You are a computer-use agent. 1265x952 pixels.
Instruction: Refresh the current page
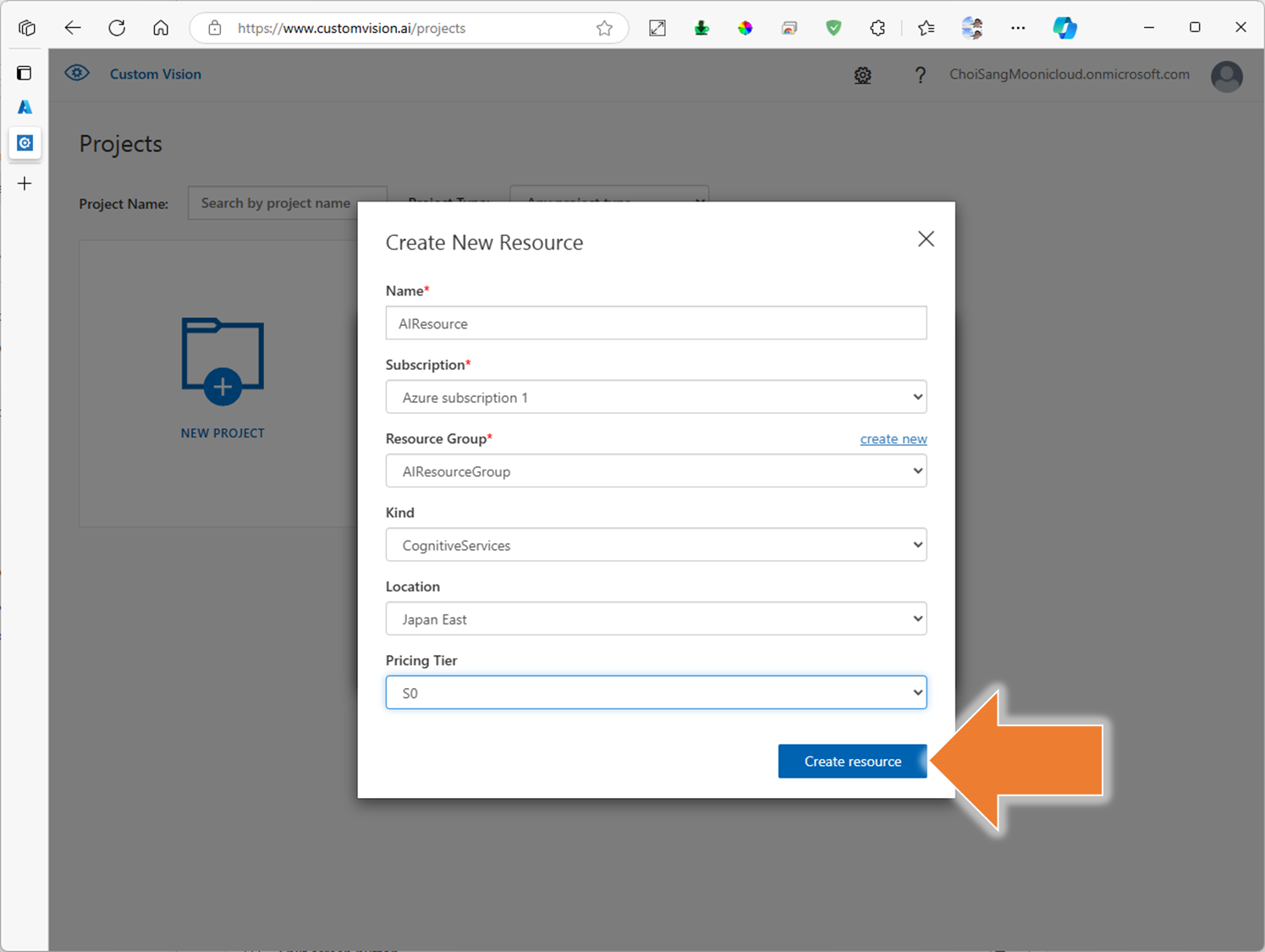(117, 28)
